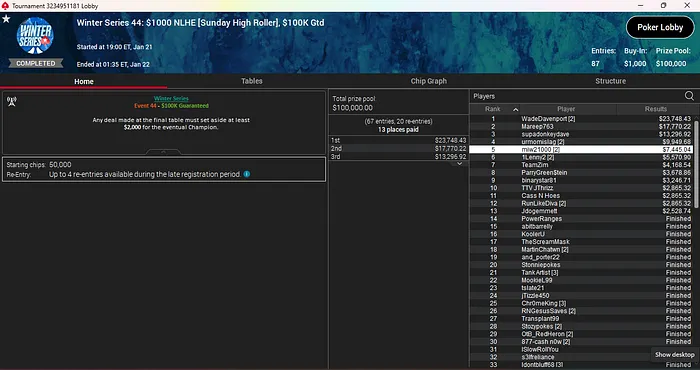Select player tslate21 row
The width and height of the screenshot is (700, 370).
coord(581,288)
